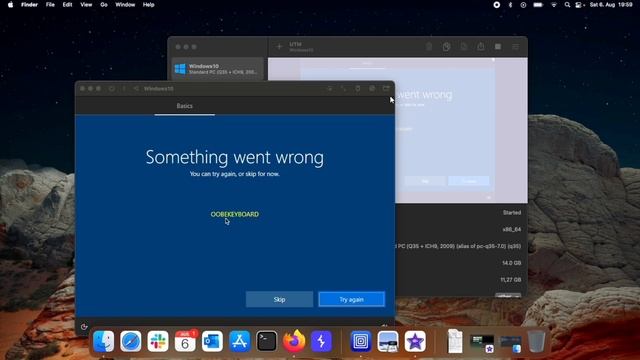Open the document file in the Dock

point(455,341)
